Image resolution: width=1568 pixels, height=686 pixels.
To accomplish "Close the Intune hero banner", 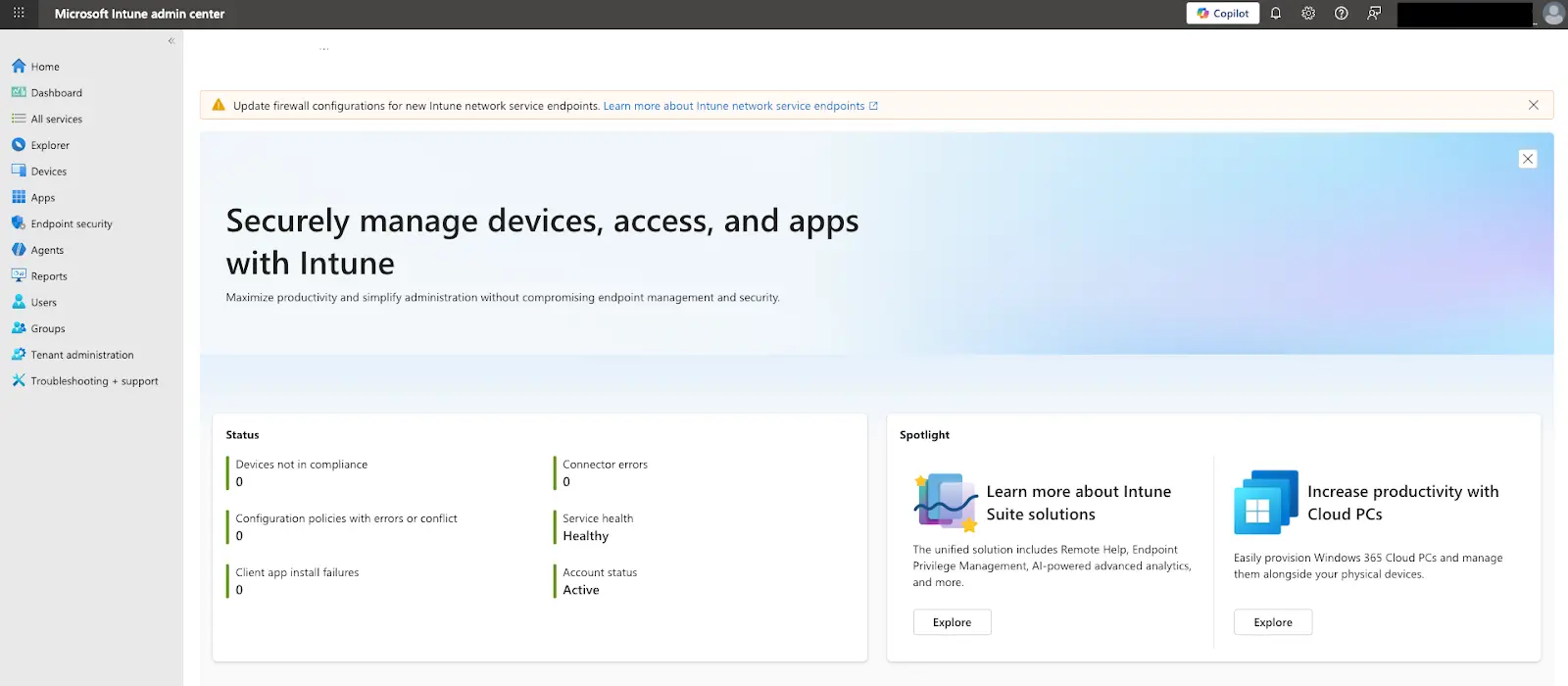I will [x=1528, y=159].
